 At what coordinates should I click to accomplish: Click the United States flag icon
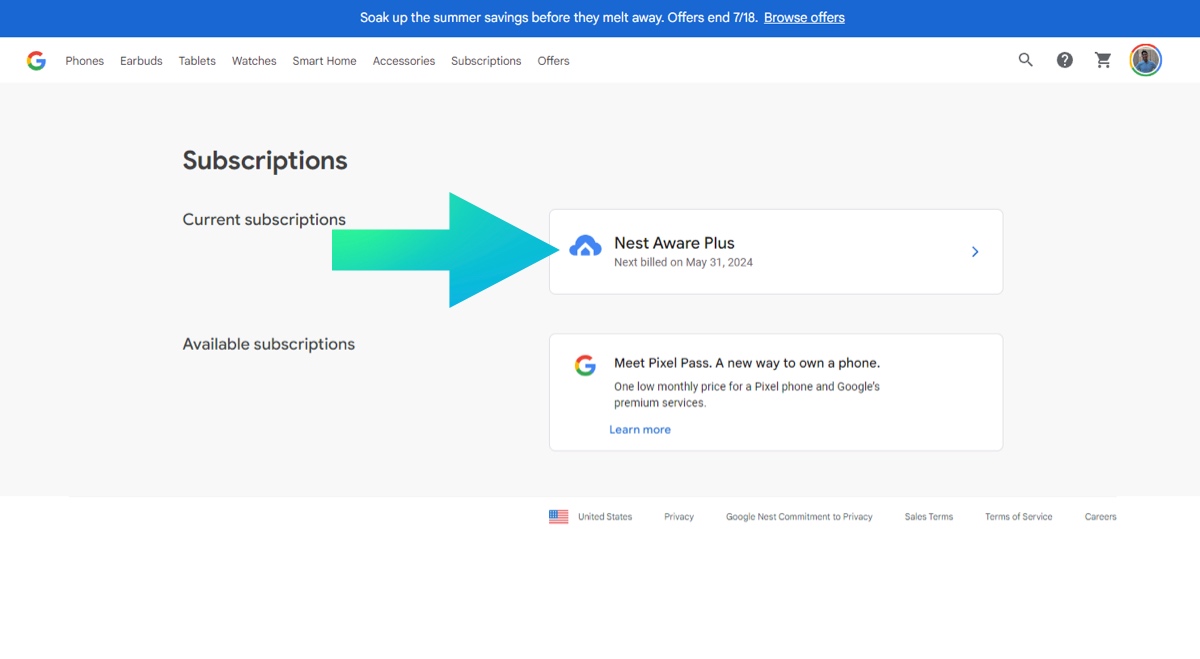pos(558,517)
